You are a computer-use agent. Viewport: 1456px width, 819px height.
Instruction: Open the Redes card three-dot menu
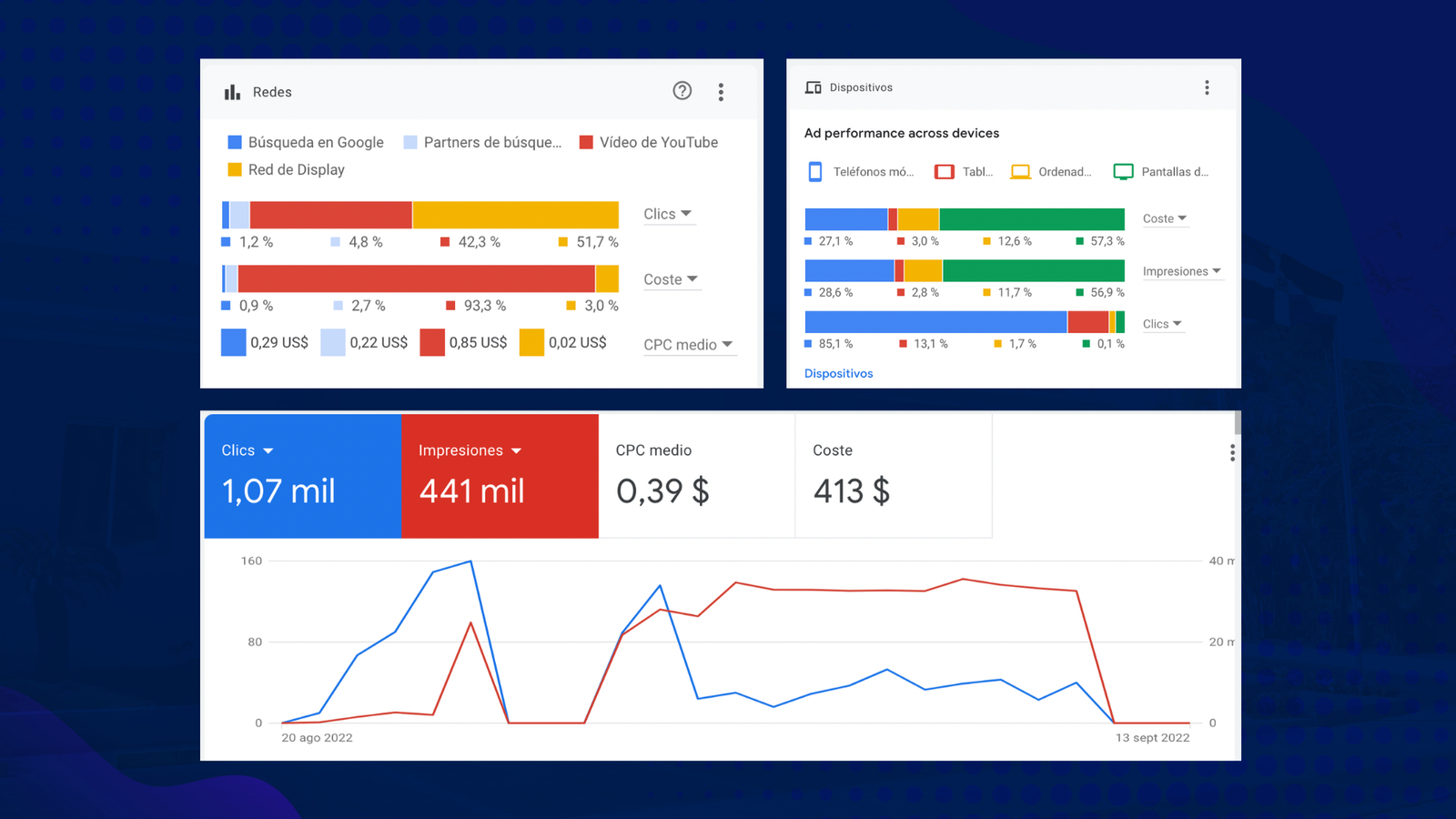tap(721, 92)
